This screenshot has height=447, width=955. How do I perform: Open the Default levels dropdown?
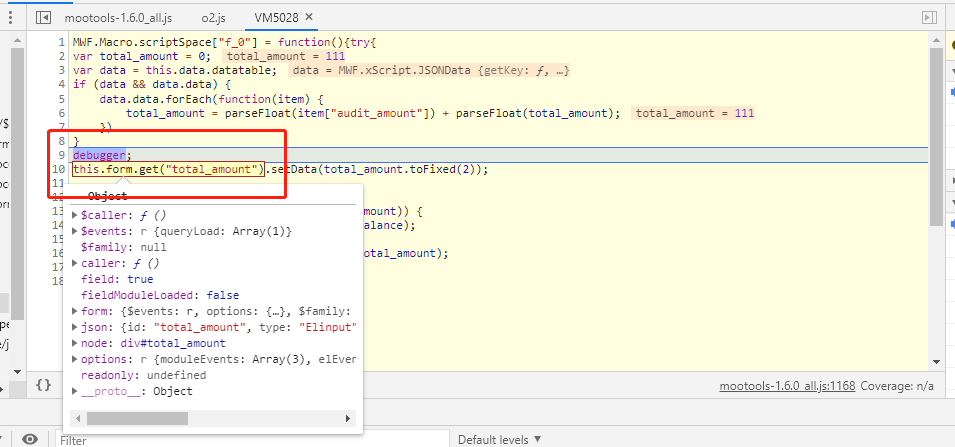click(x=500, y=439)
